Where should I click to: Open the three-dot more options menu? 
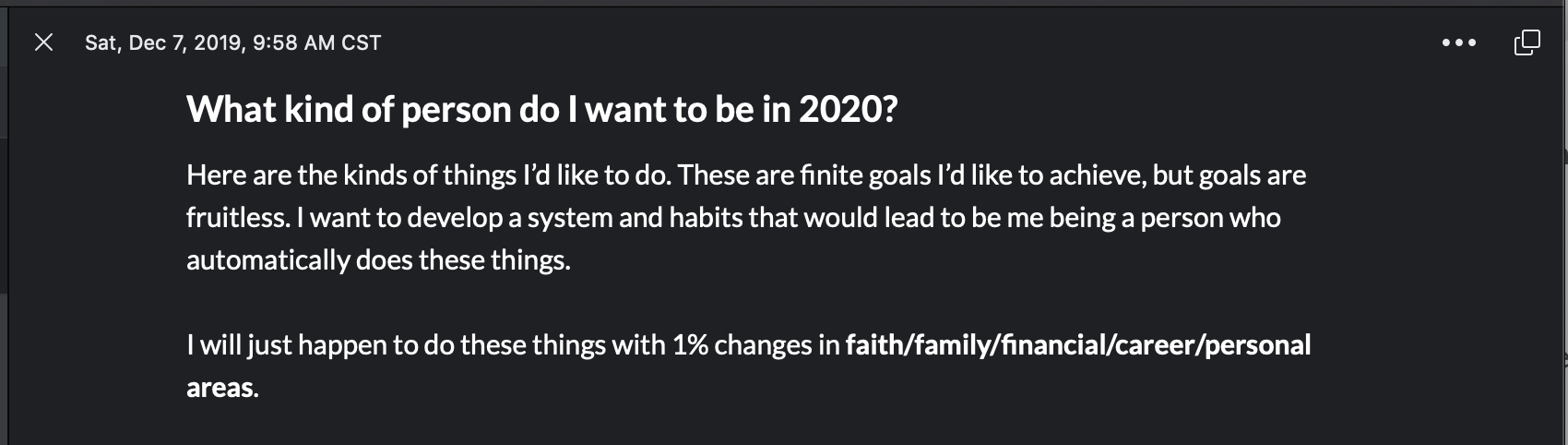1458,42
